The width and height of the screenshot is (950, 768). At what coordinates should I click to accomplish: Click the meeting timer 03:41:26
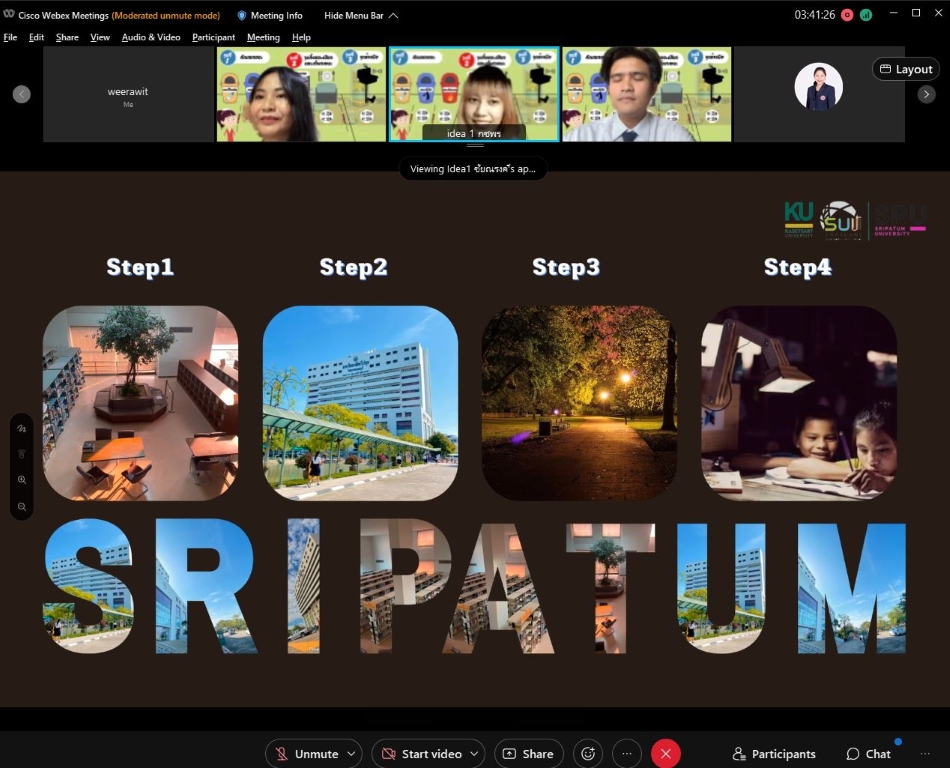[x=814, y=15]
